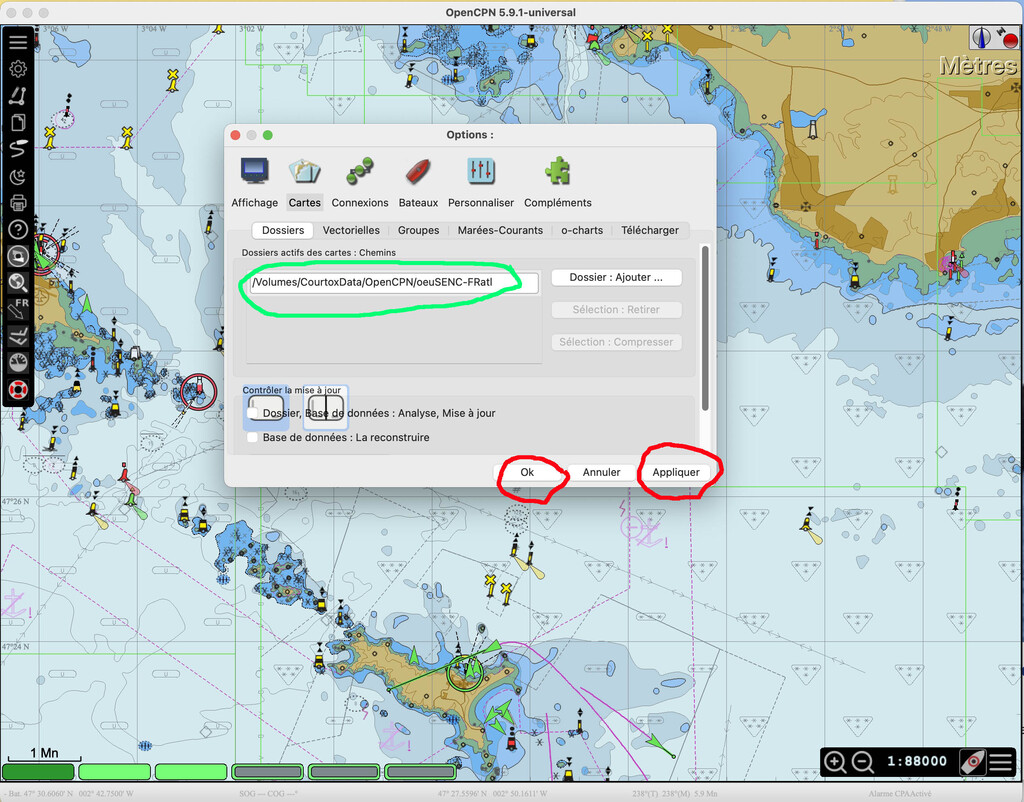Click the 1:88000 chart scale value

pos(917,762)
